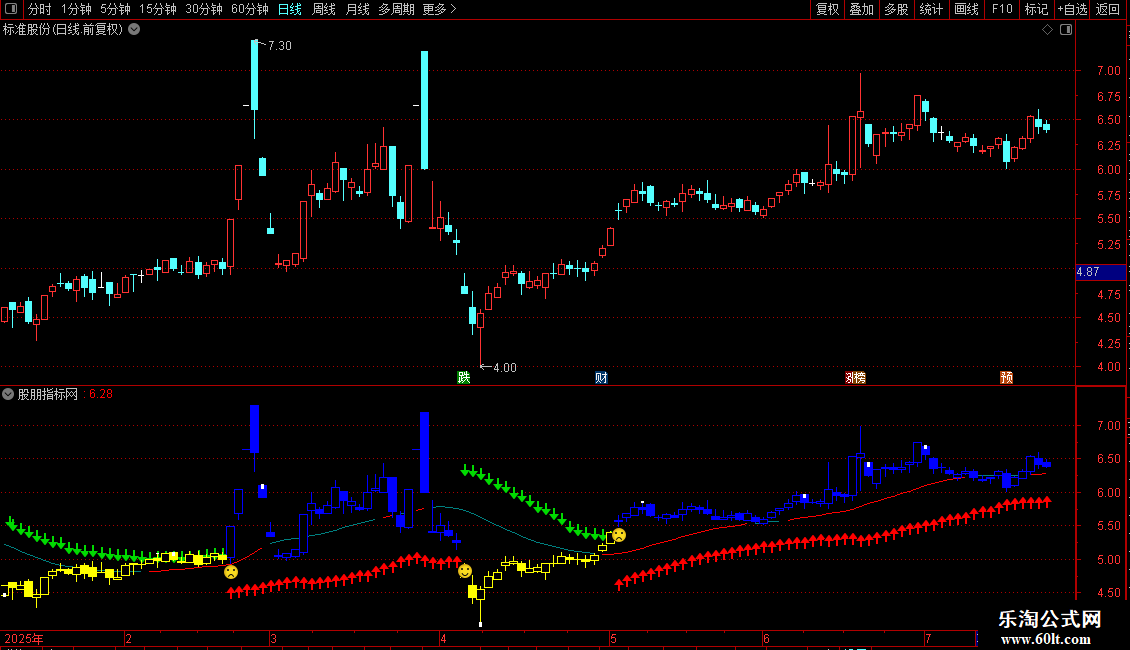Viewport: 1130px width, 650px height.
Task: Click the panel layout icon at top-left
Action: pyautogui.click(x=11, y=9)
